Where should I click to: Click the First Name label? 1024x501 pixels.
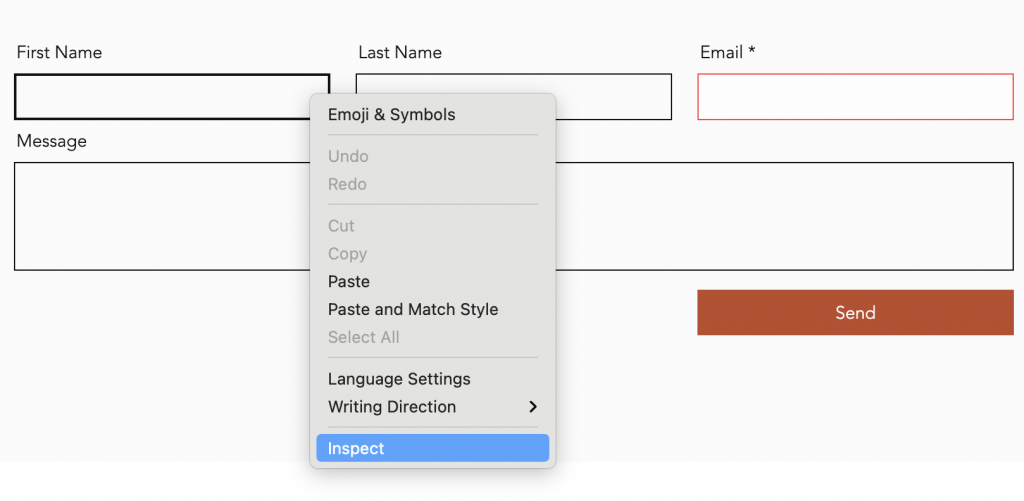point(59,53)
